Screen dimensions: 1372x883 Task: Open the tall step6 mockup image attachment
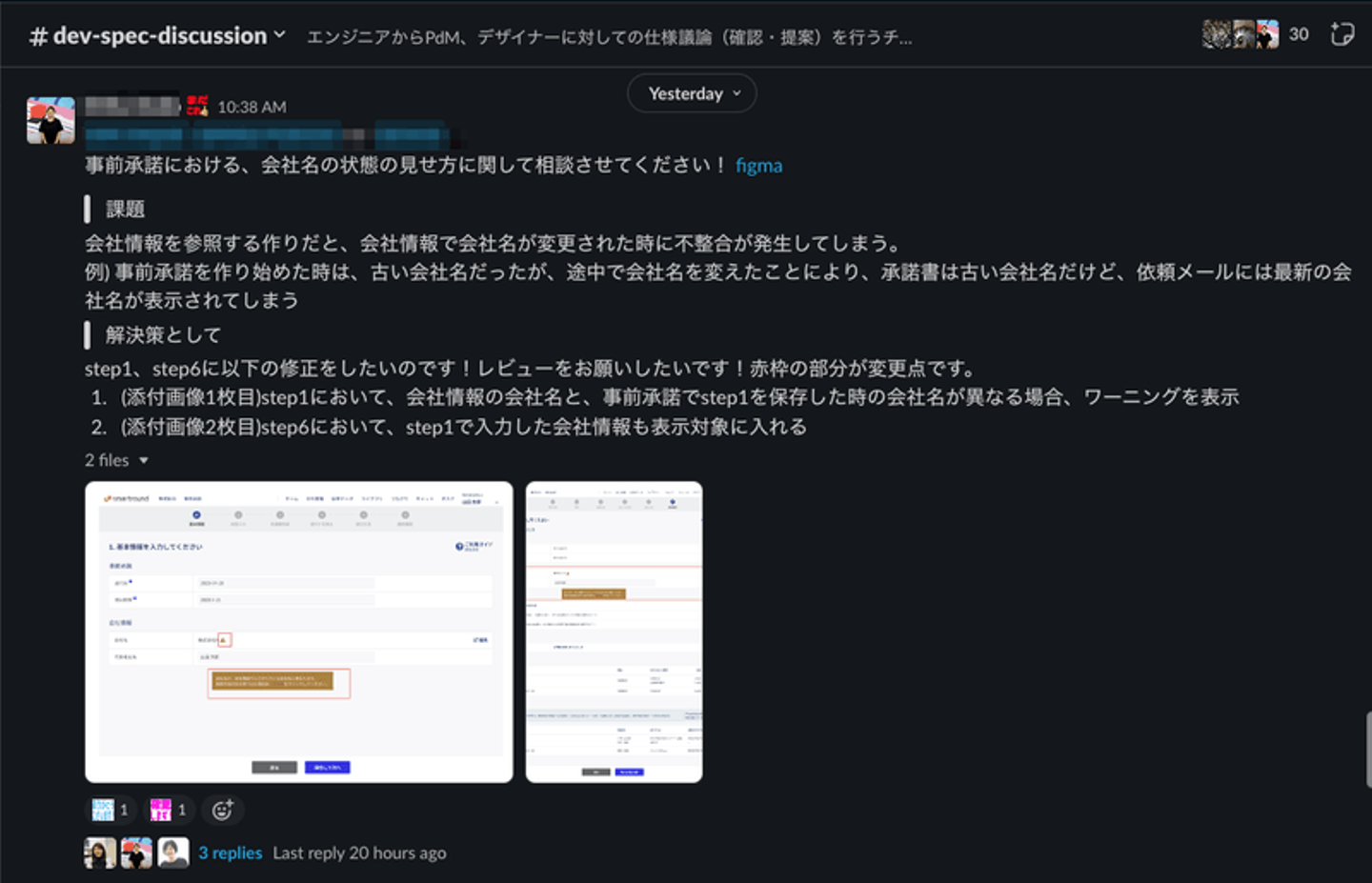(x=614, y=632)
